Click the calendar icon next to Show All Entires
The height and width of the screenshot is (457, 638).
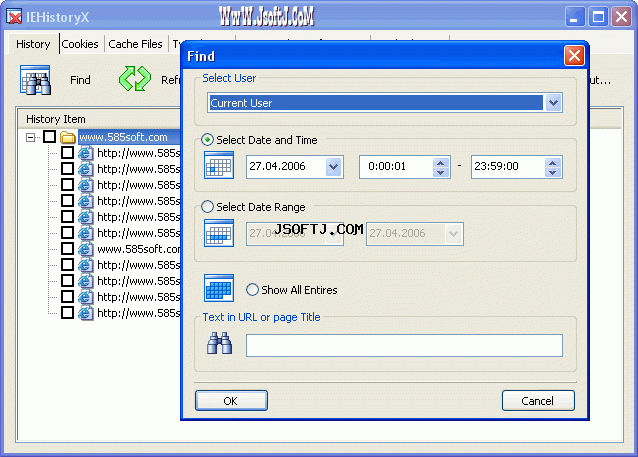tap(219, 288)
